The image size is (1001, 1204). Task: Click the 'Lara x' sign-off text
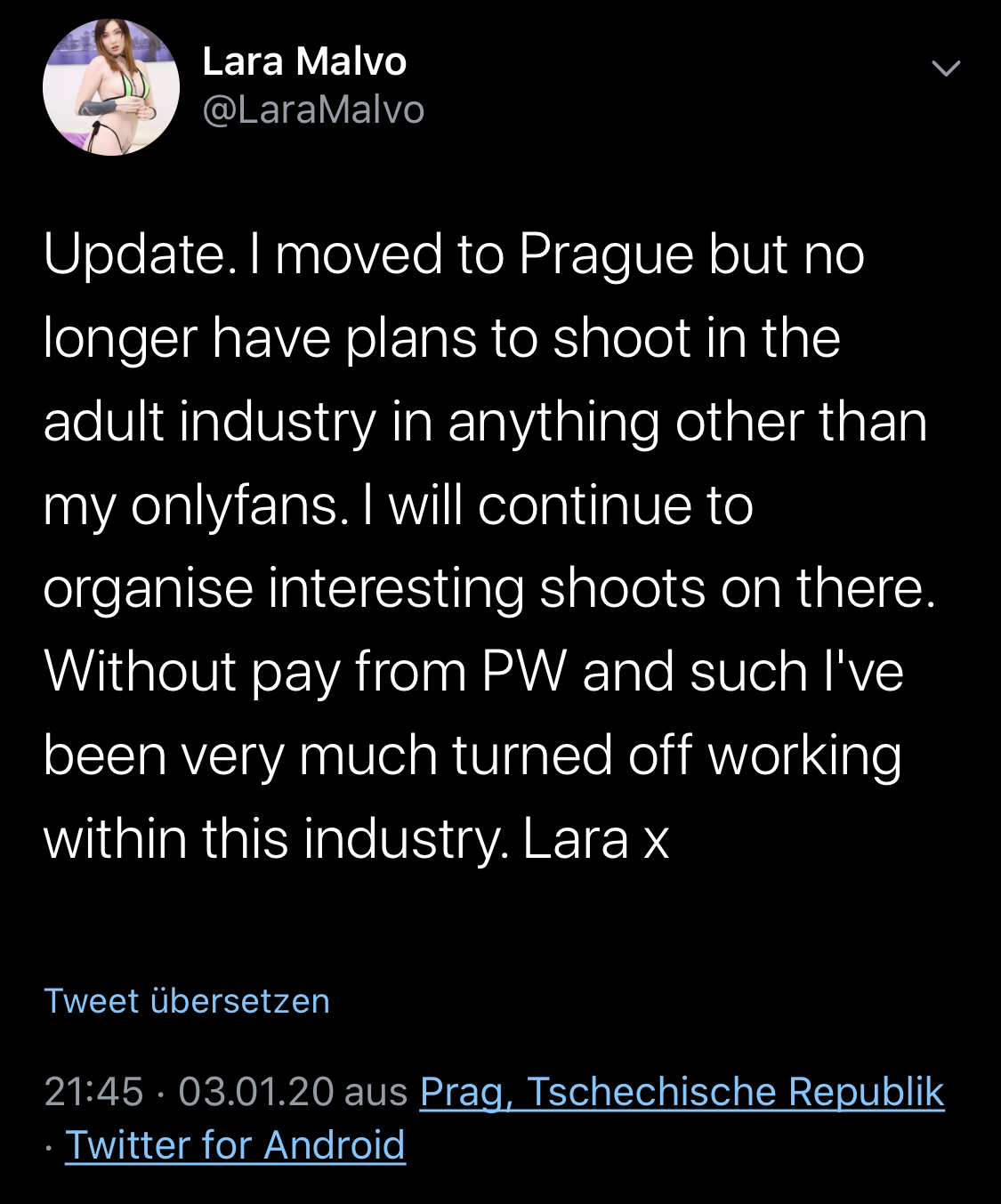[595, 838]
